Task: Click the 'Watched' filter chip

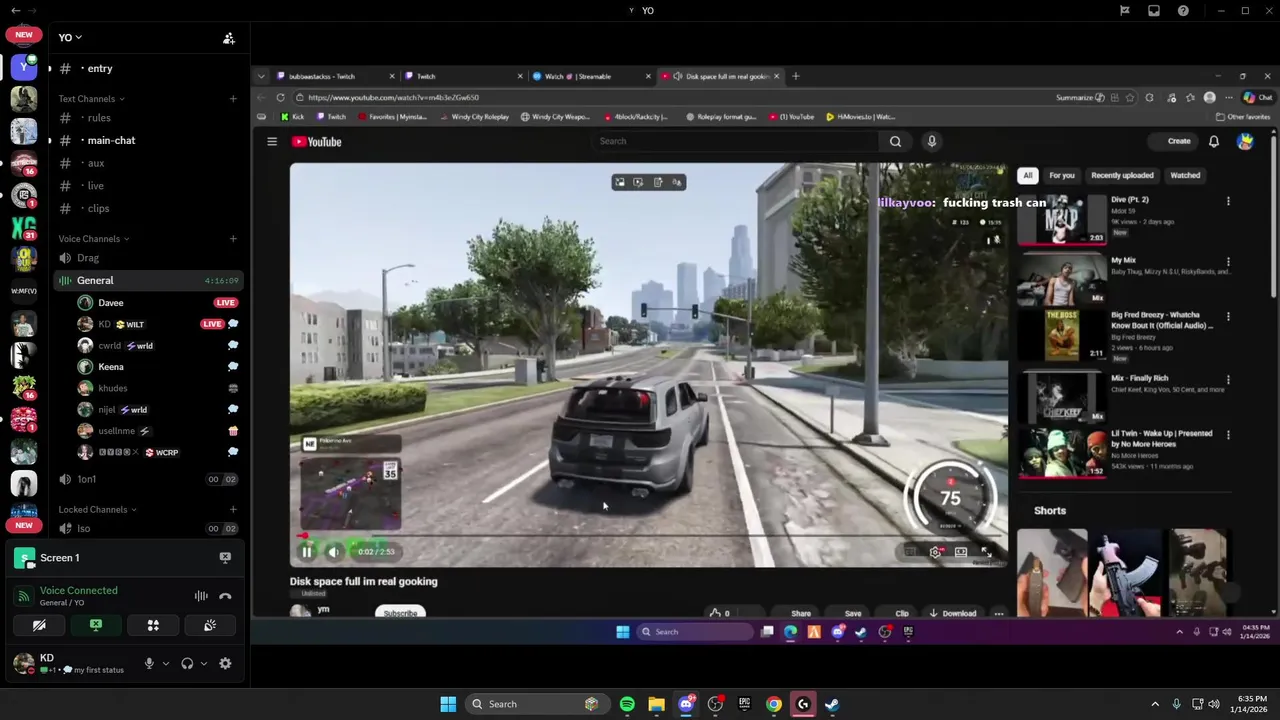Action: [x=1185, y=175]
